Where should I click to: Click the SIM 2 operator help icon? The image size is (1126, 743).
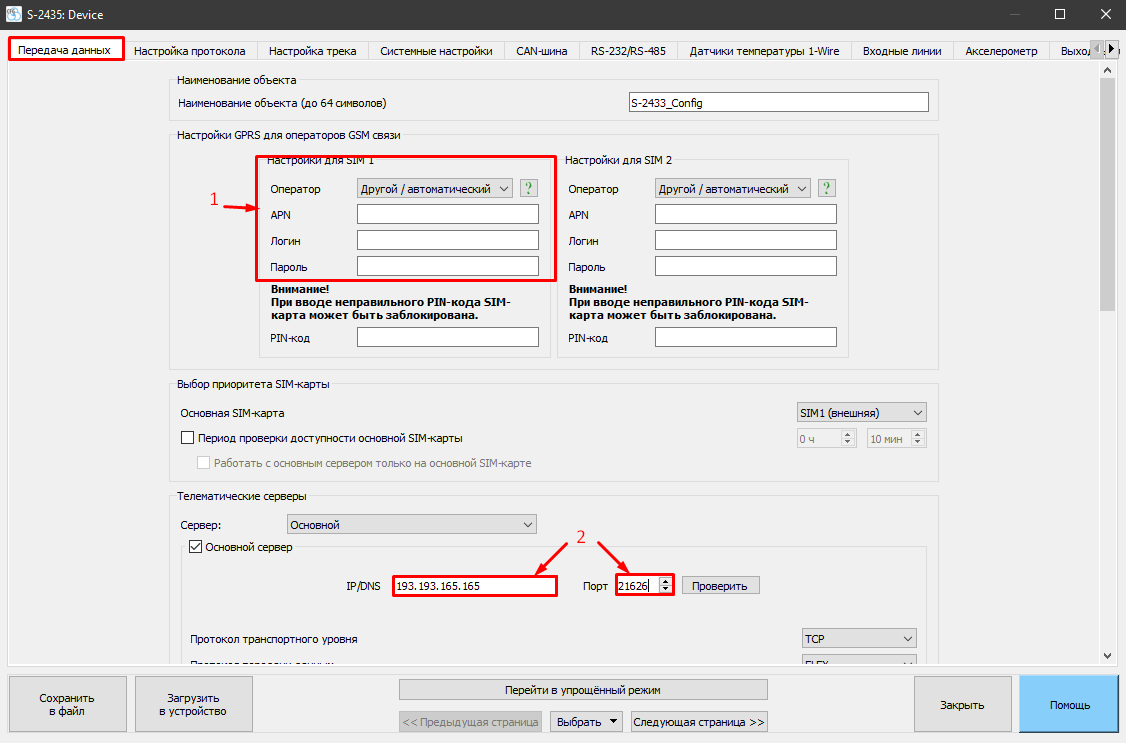tap(826, 189)
